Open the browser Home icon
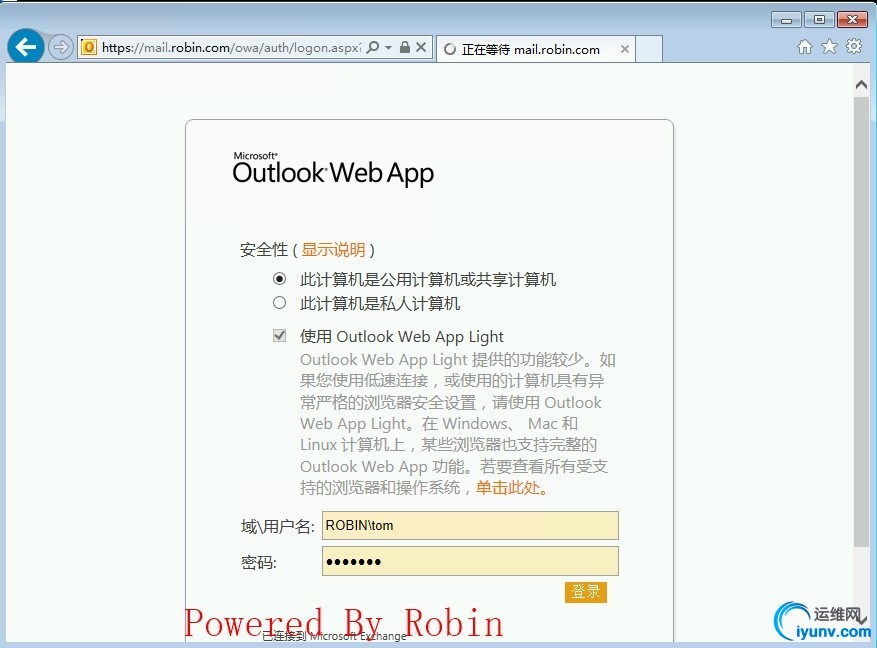This screenshot has height=648, width=877. coord(805,47)
